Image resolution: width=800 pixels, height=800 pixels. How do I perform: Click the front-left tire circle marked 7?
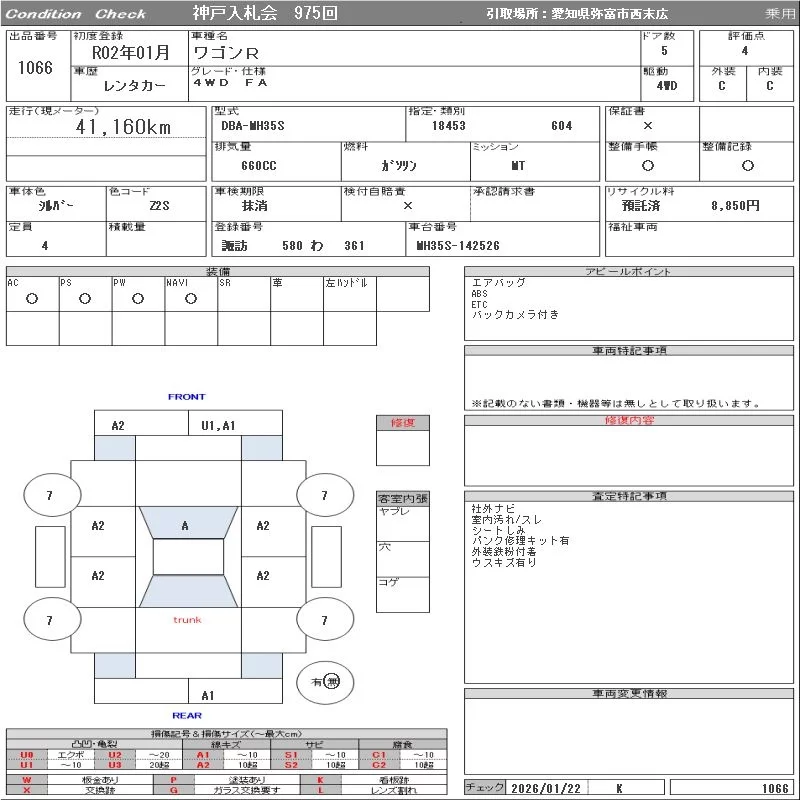pos(50,495)
